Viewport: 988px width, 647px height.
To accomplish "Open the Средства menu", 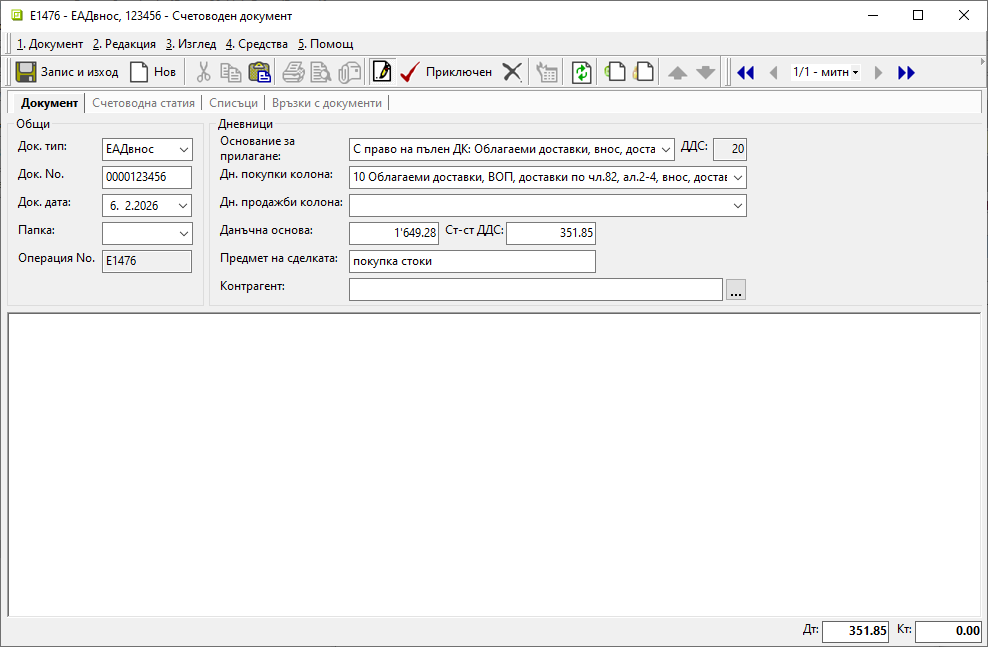I will pyautogui.click(x=257, y=44).
